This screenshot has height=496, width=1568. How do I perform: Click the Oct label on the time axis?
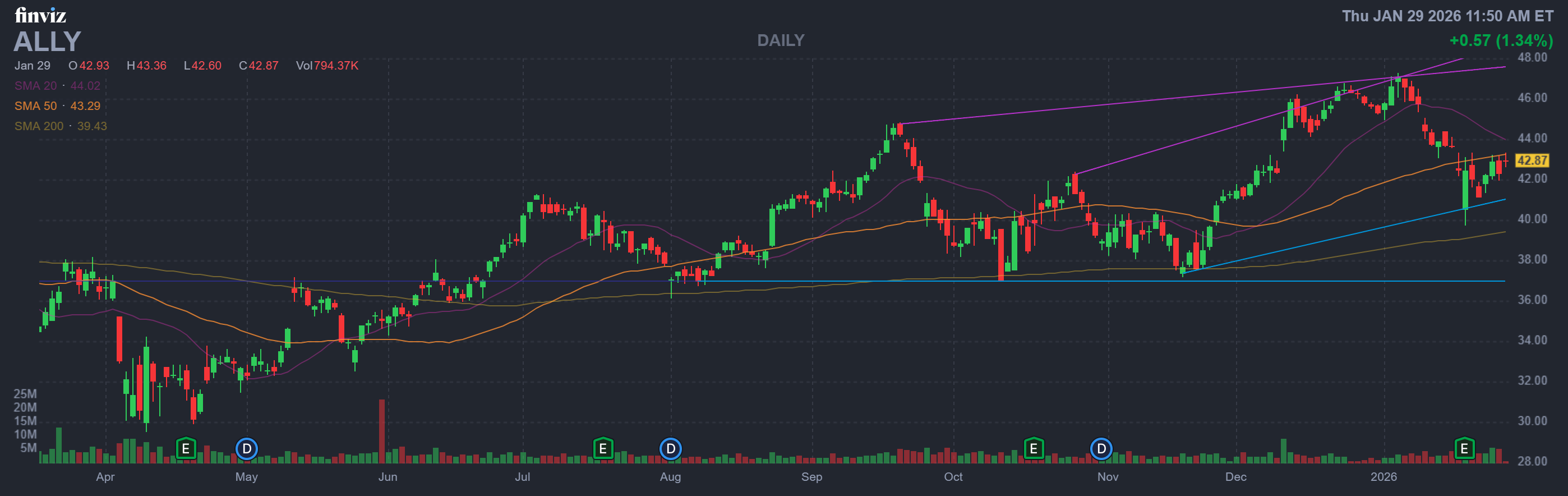click(x=953, y=476)
